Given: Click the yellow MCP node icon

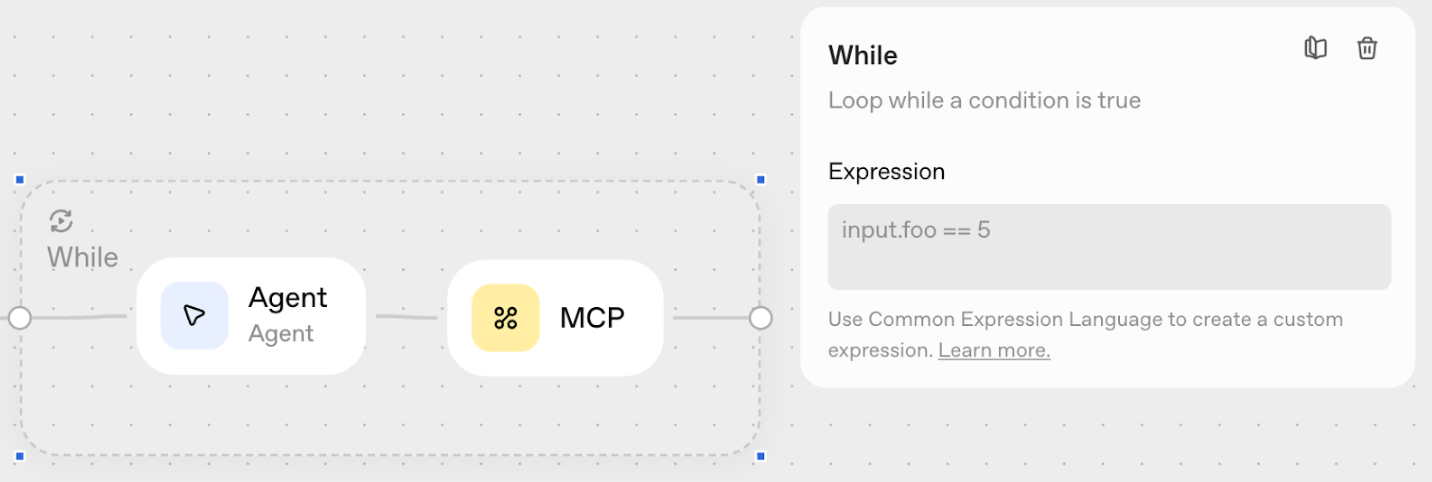Looking at the screenshot, I should [x=505, y=318].
